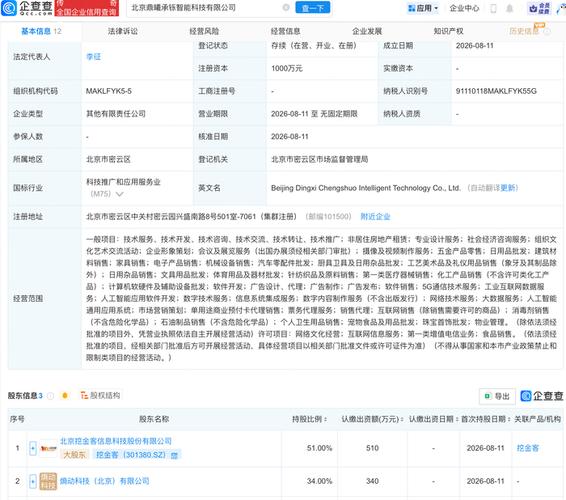
Task: Open the notification bell icon
Action: (509, 8)
